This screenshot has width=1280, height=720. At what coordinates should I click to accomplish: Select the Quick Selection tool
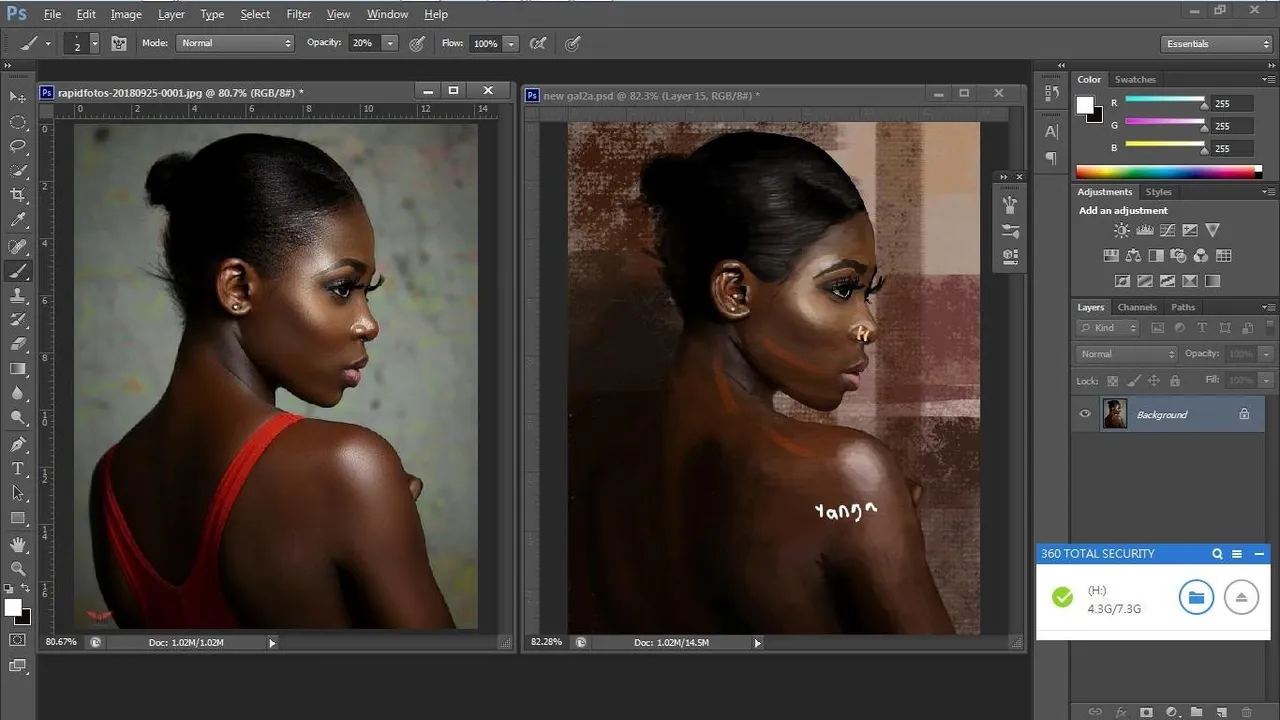tap(18, 171)
